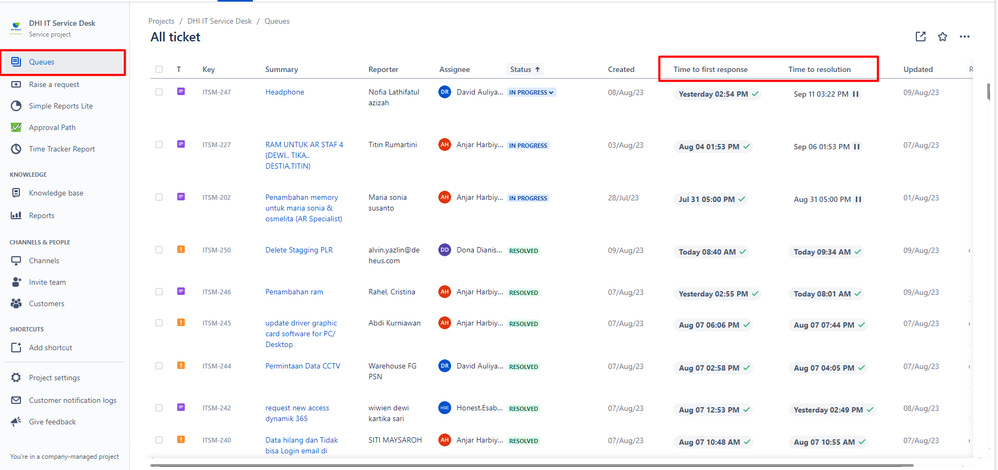
Task: Sort by the Assignee column header
Action: coord(454,69)
